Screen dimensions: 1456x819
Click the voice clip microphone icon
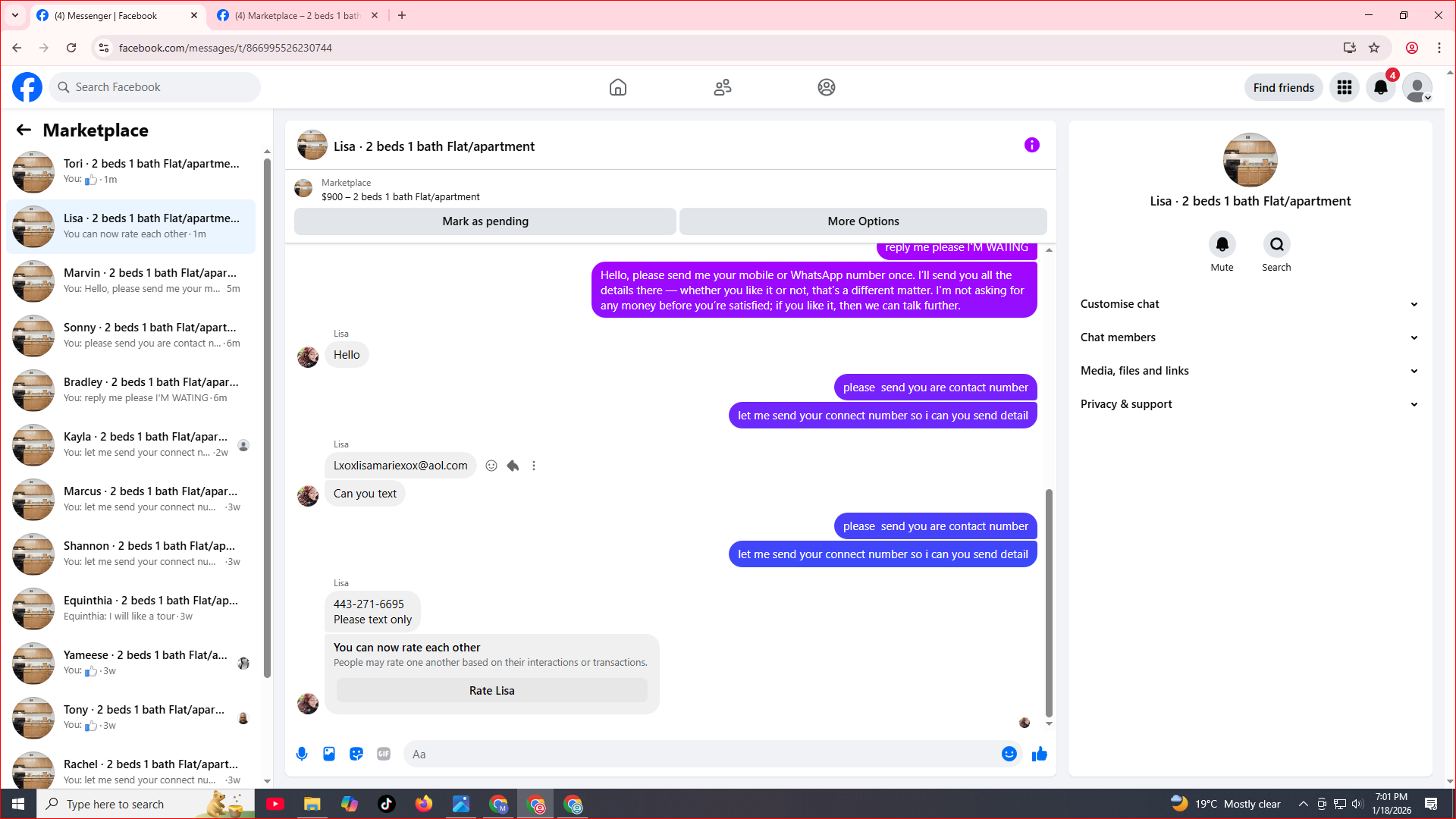[302, 754]
